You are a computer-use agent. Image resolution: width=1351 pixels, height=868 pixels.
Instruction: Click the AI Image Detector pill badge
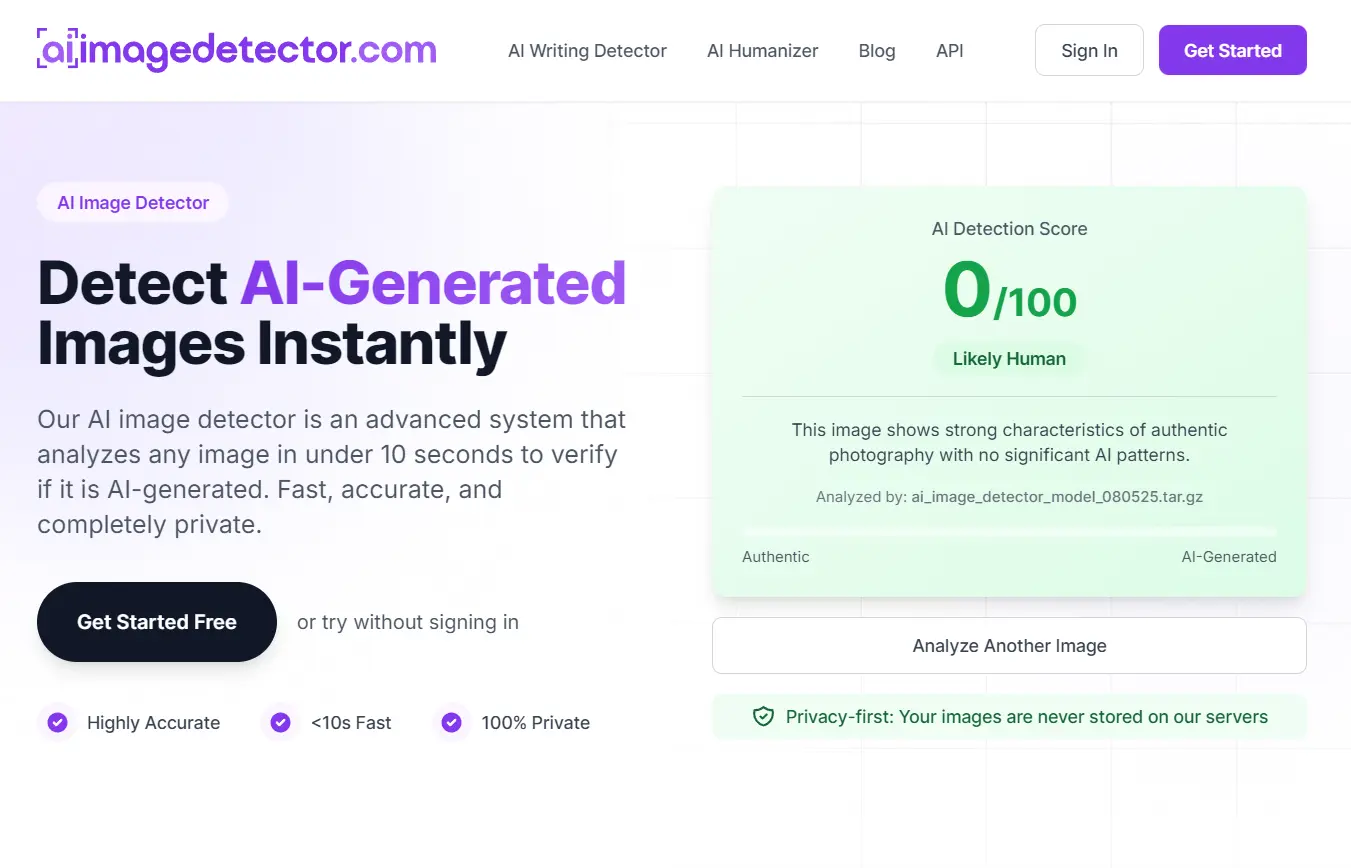133,202
